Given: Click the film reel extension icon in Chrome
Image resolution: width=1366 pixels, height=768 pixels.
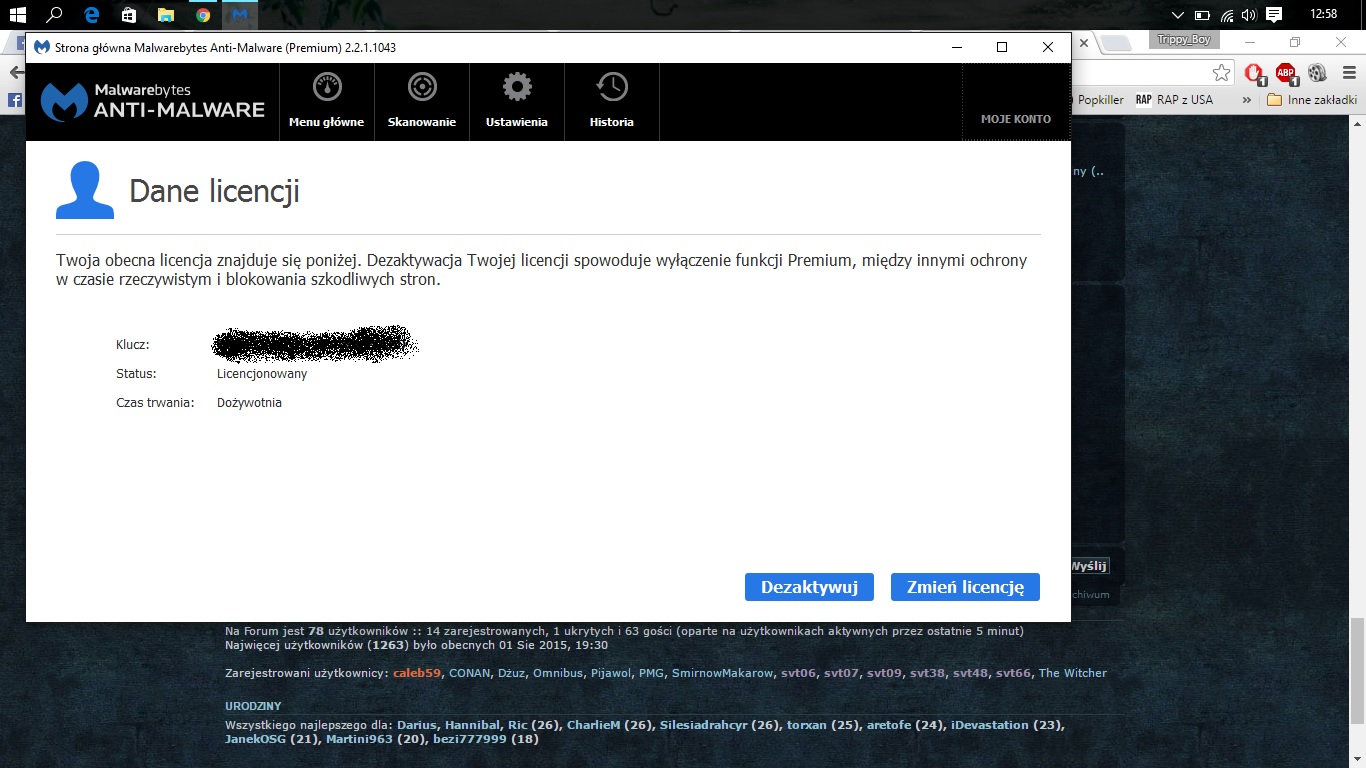Looking at the screenshot, I should click(1317, 73).
